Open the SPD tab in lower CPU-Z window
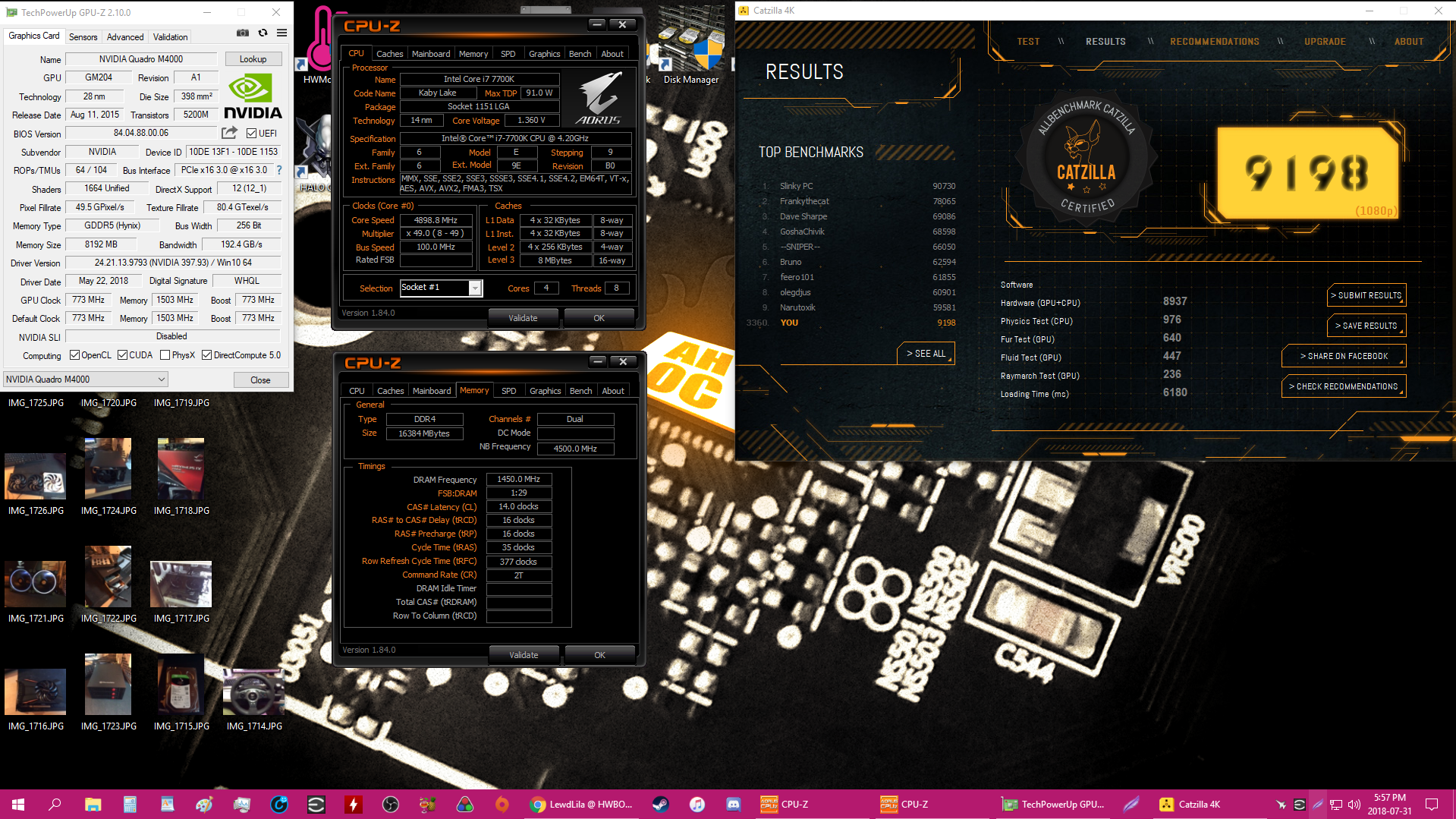The image size is (1456, 819). [x=508, y=391]
